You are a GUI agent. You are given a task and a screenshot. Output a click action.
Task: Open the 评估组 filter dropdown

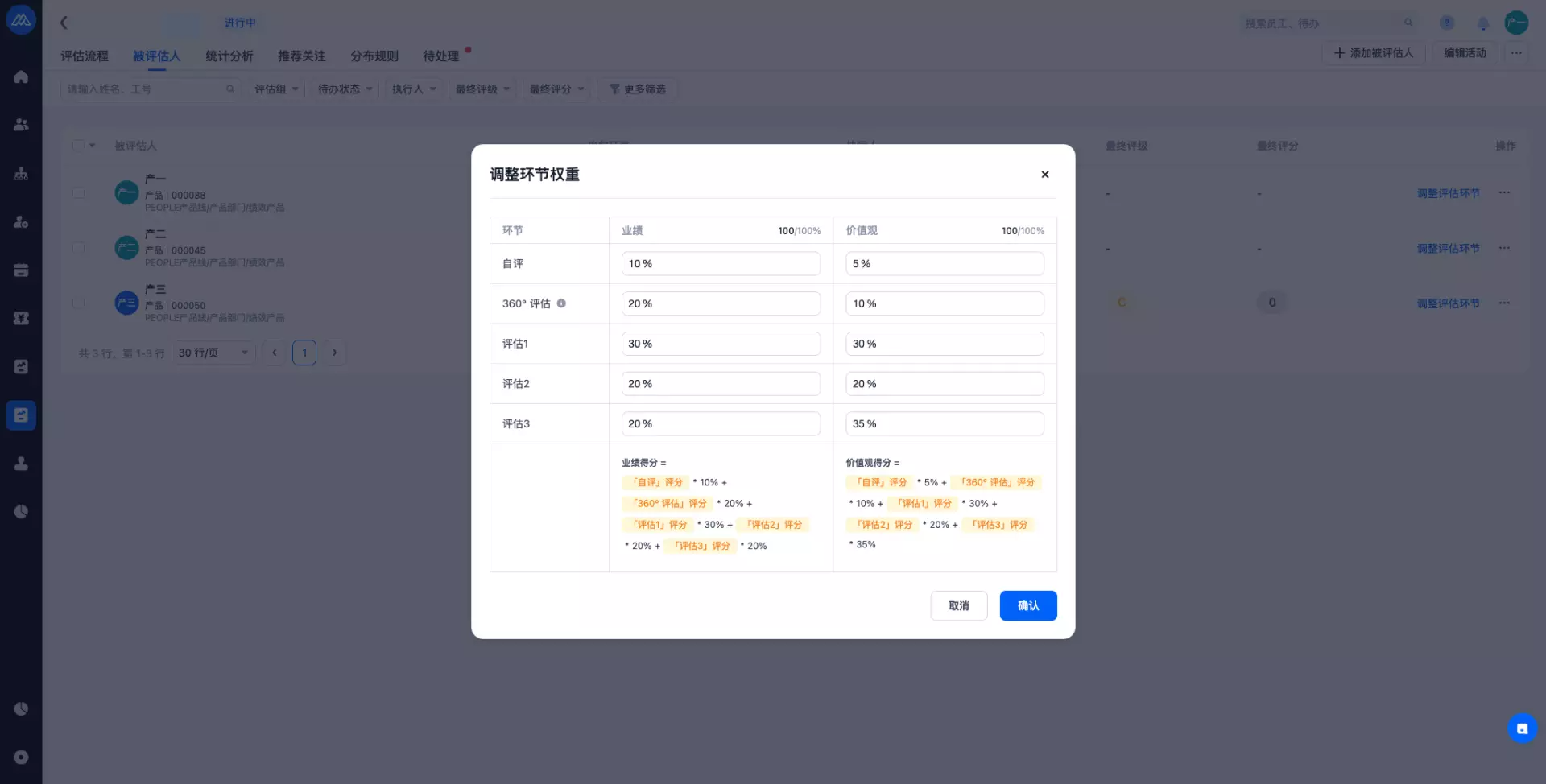tap(276, 89)
